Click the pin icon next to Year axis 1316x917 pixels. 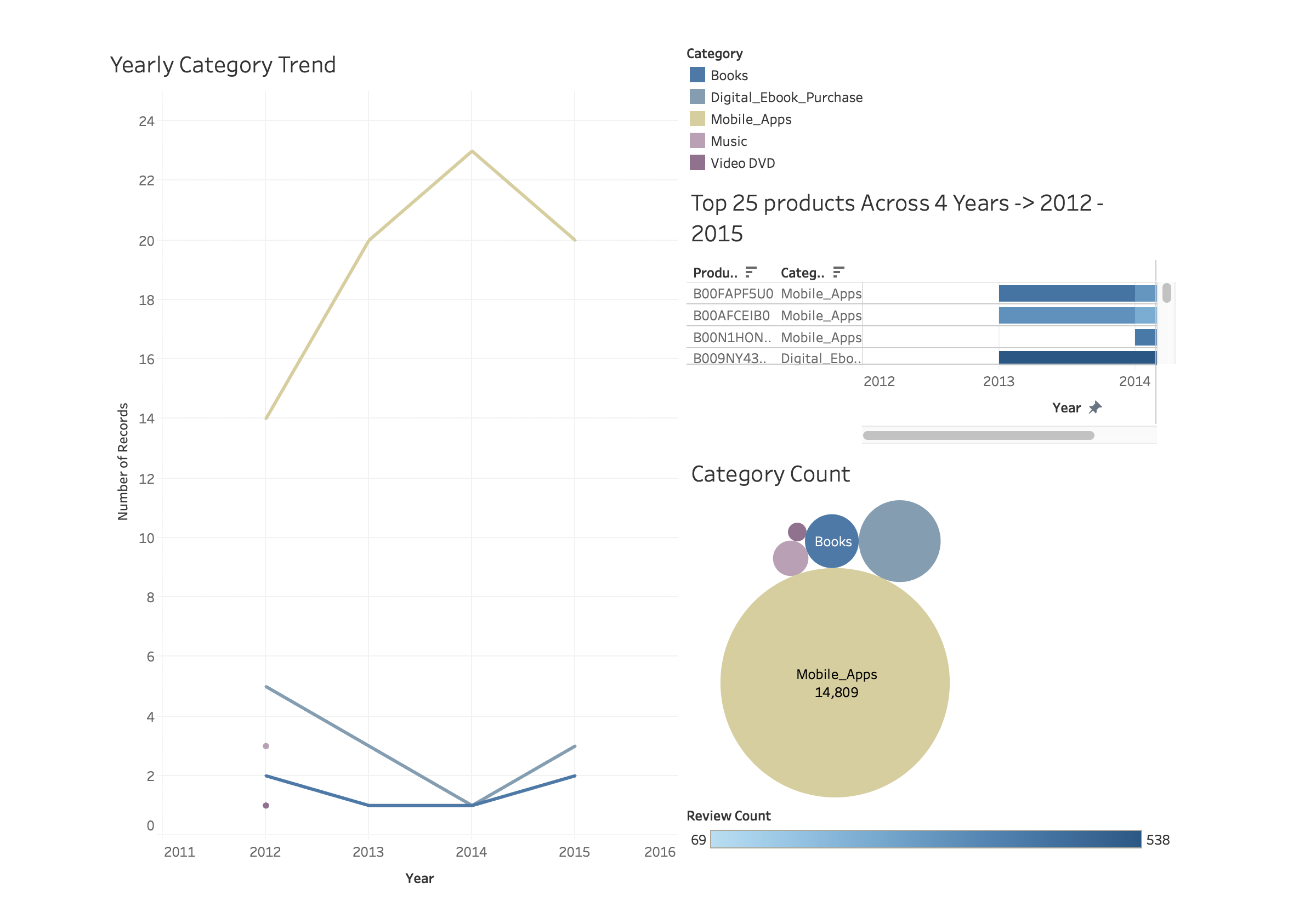1096,408
